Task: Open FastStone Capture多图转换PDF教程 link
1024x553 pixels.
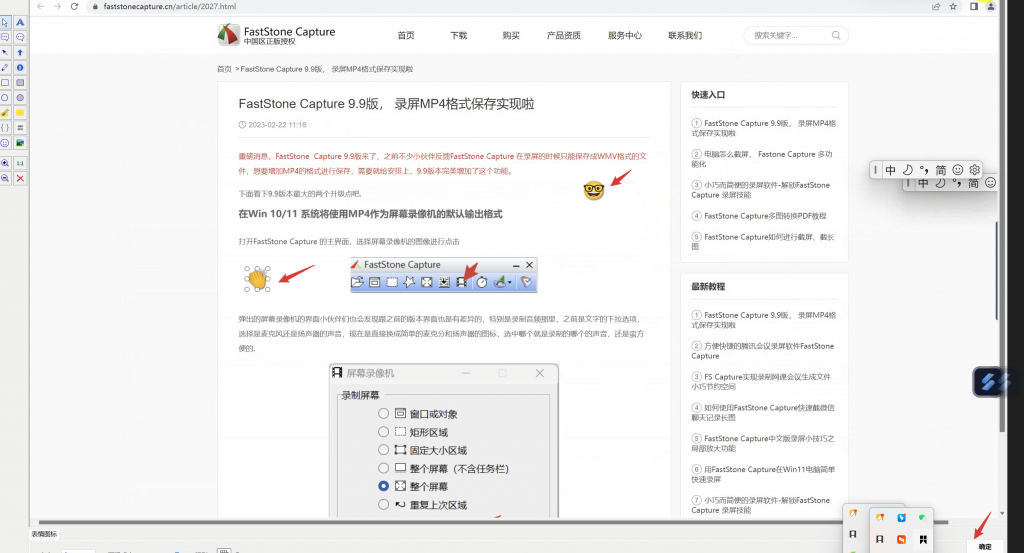Action: pos(760,216)
